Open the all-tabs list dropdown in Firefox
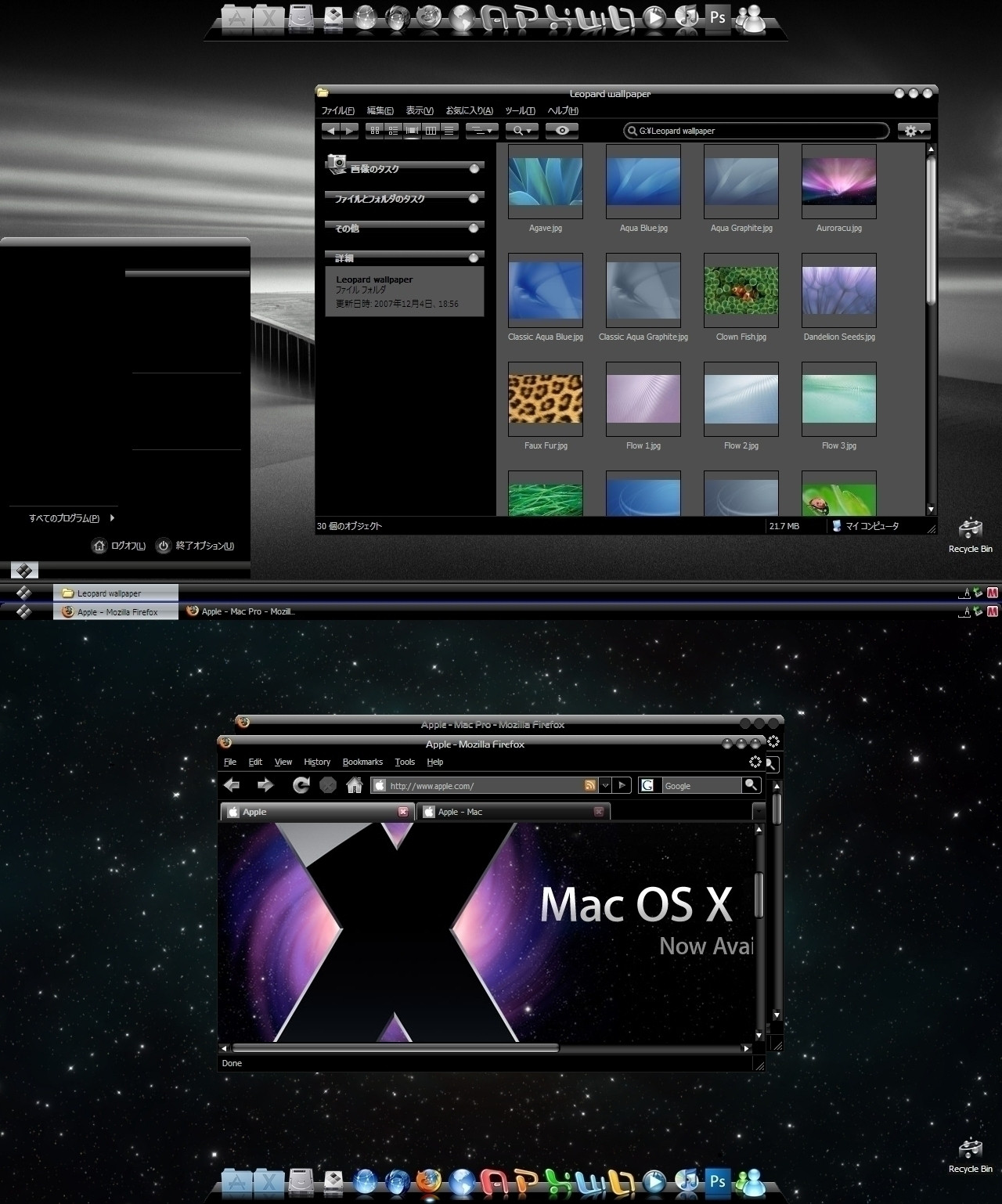 click(758, 812)
